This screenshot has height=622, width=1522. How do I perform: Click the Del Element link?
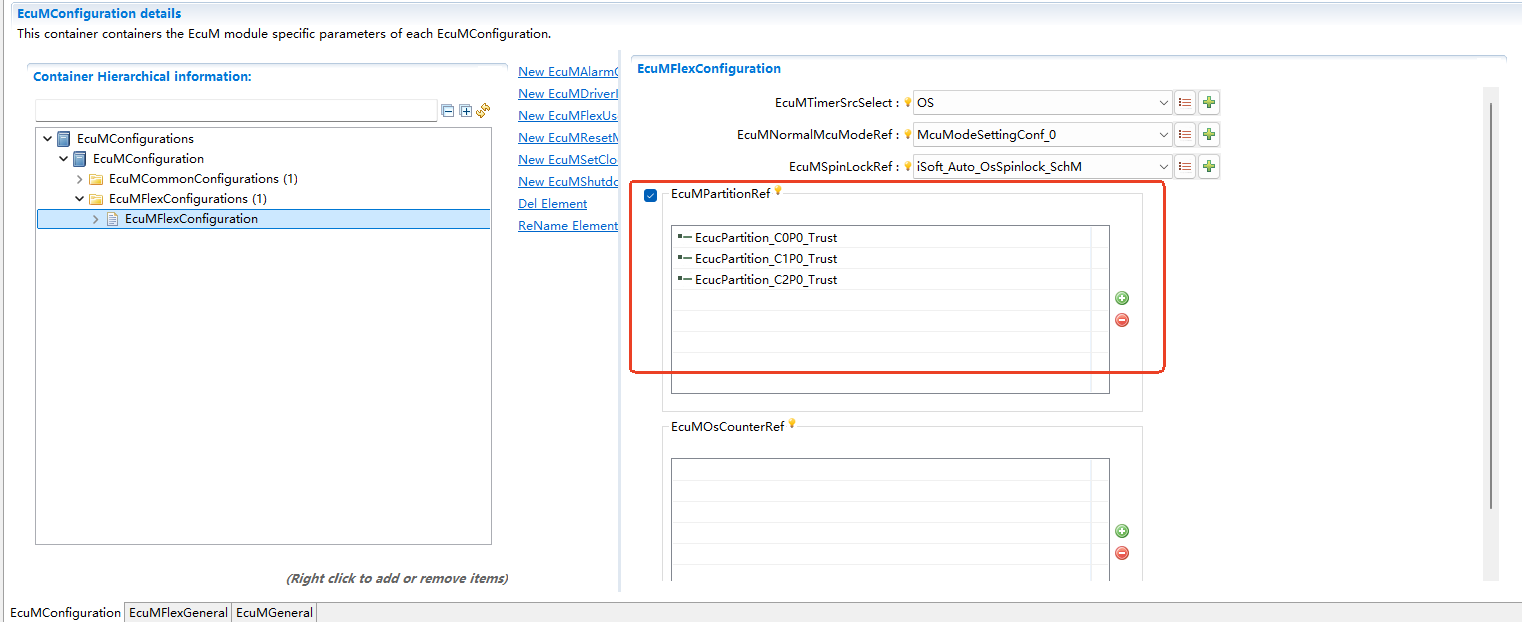(x=552, y=203)
